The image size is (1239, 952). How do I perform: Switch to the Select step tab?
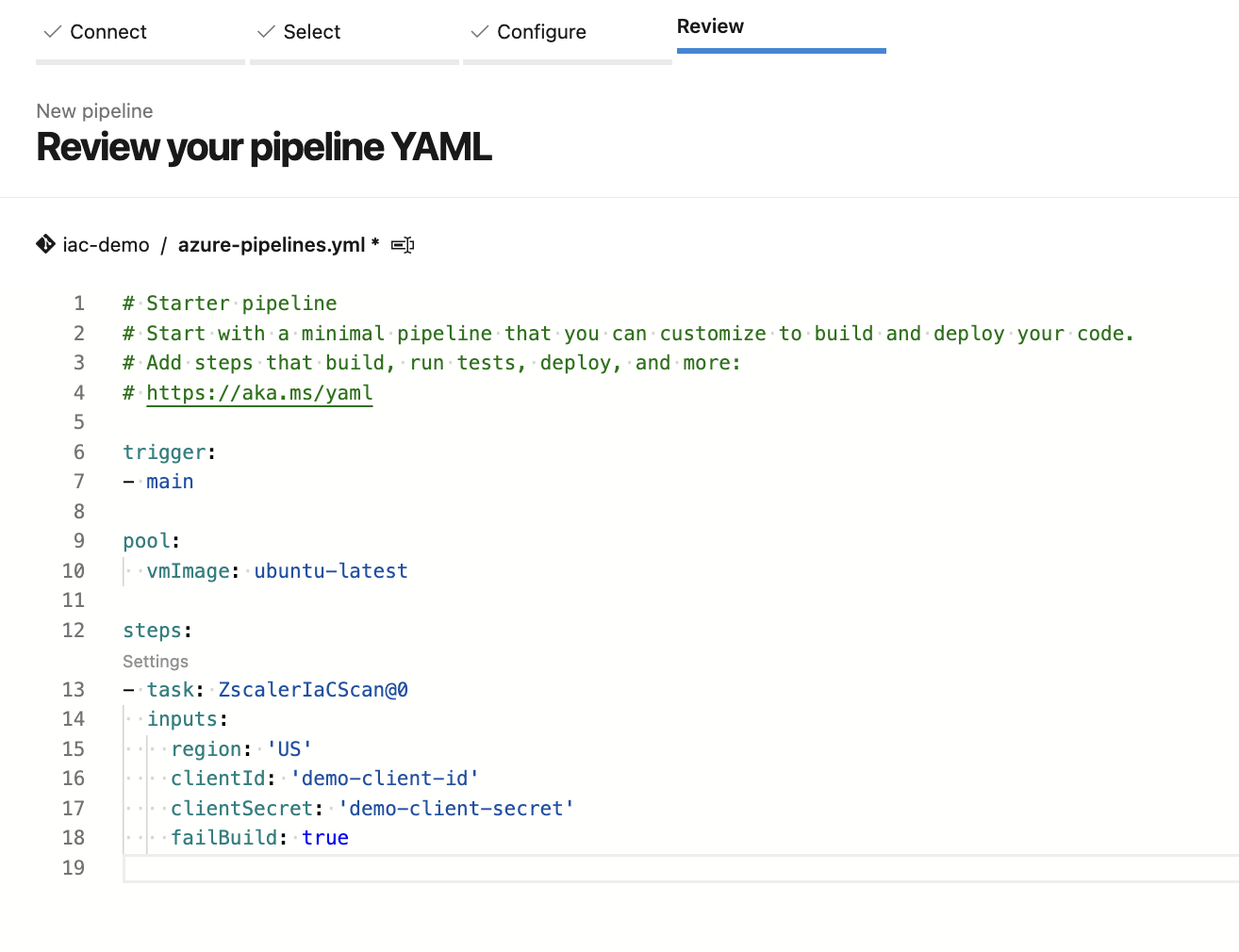point(312,32)
